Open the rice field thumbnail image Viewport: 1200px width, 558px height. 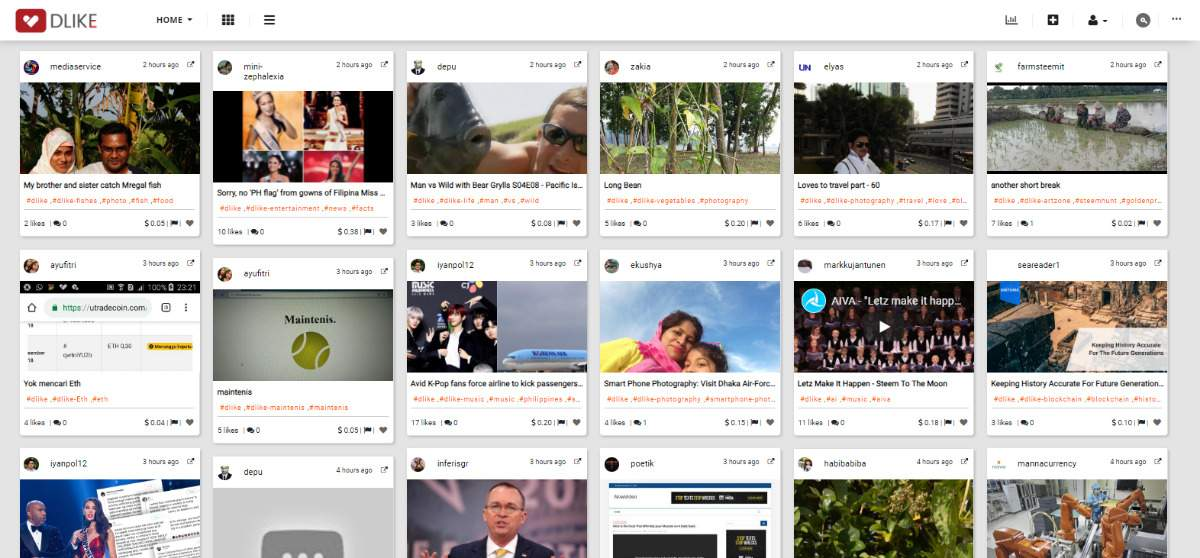point(1077,128)
